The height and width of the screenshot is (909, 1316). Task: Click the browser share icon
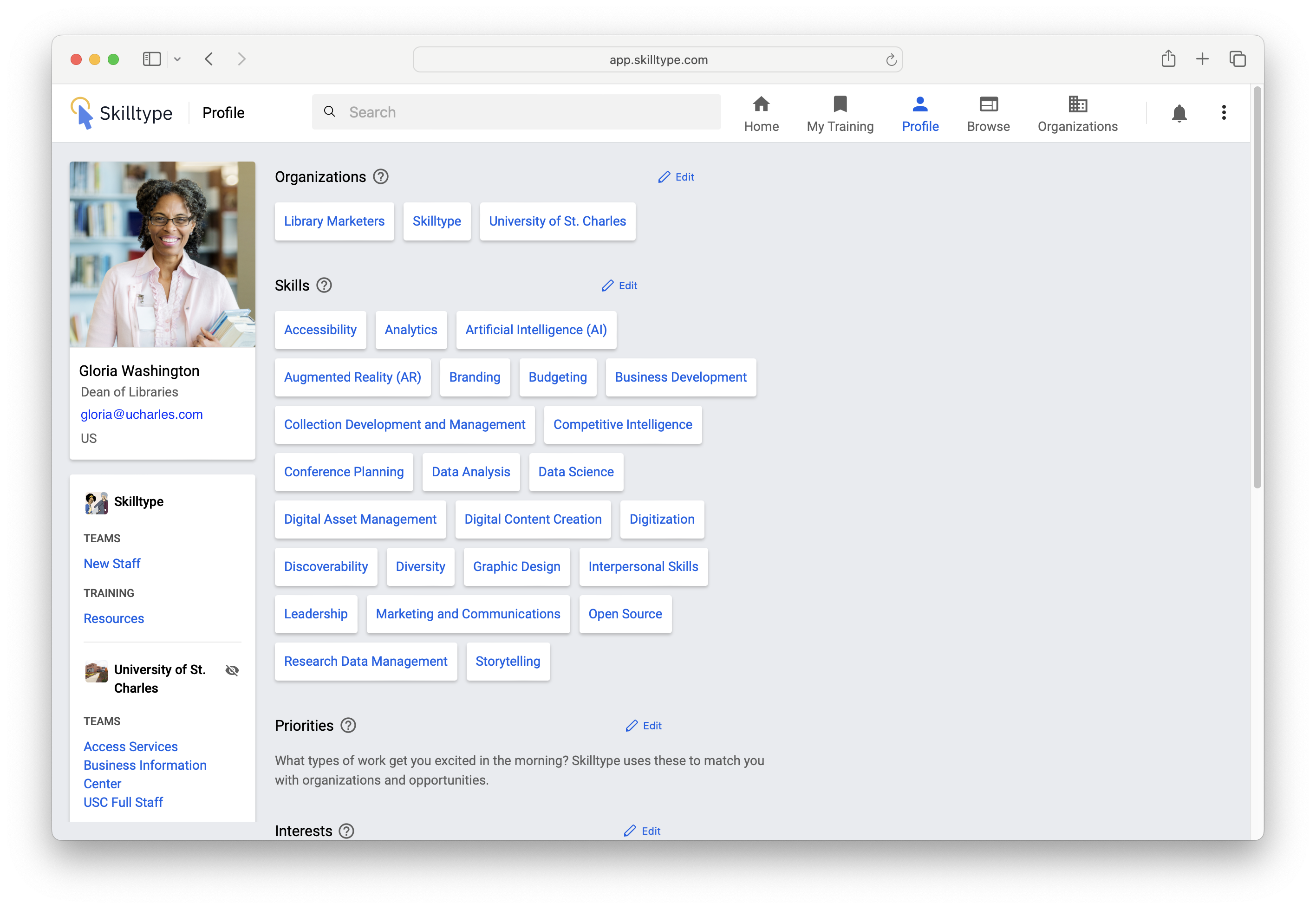1168,58
